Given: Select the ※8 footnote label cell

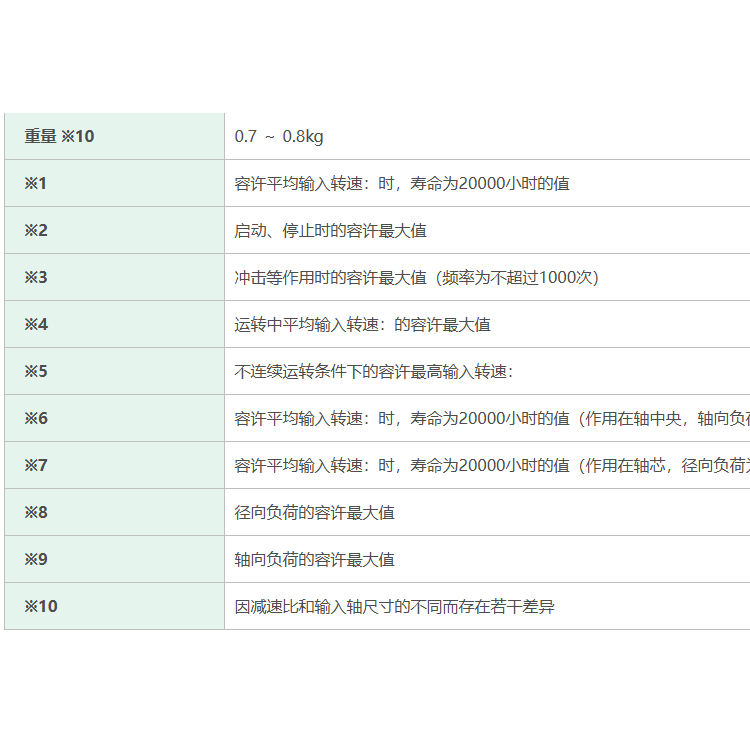Looking at the screenshot, I should (36, 512).
